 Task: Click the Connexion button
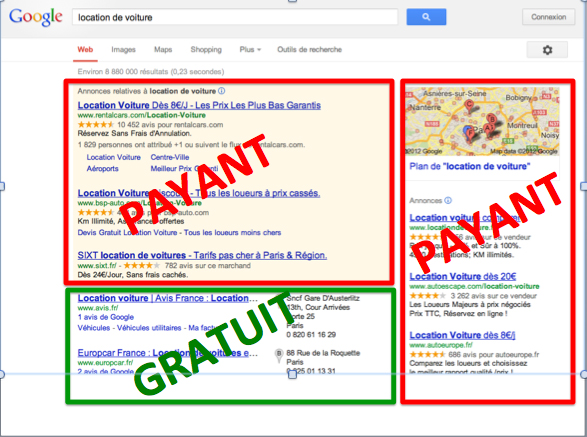(x=548, y=17)
